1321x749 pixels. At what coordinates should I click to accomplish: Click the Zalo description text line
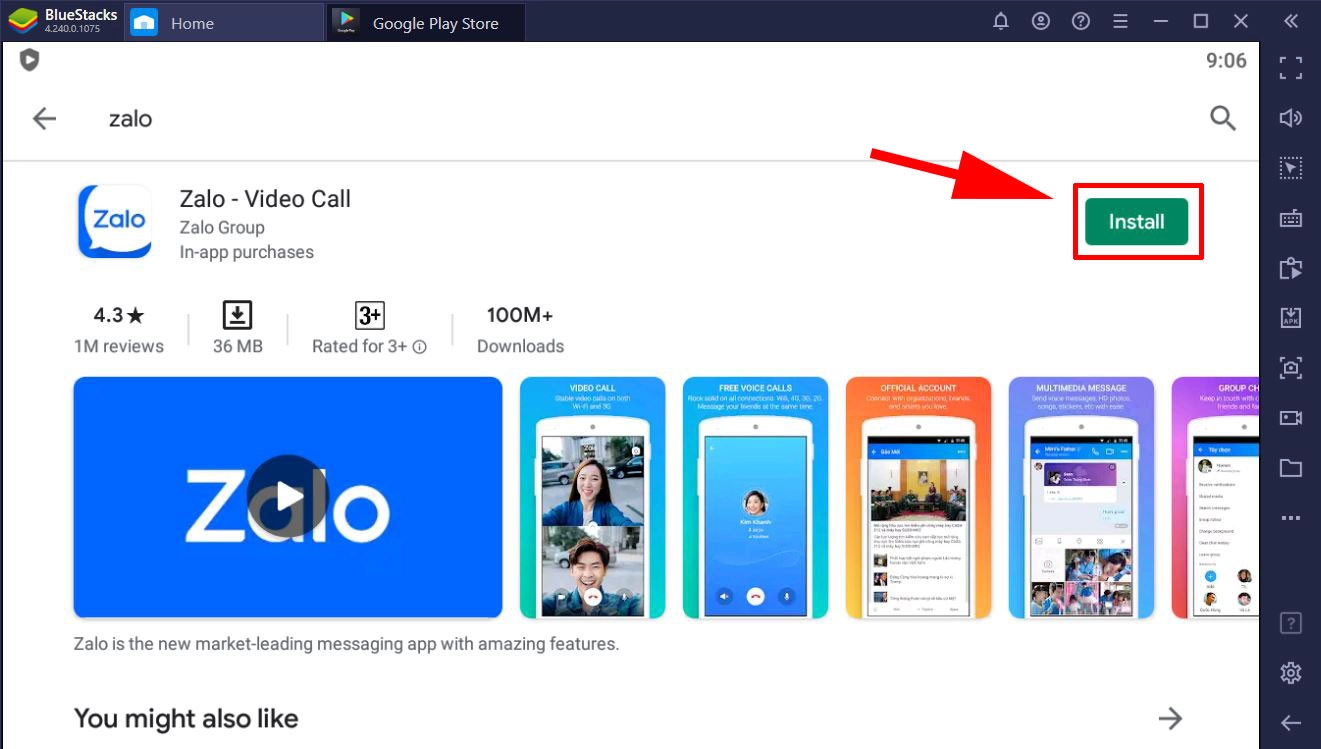click(346, 644)
